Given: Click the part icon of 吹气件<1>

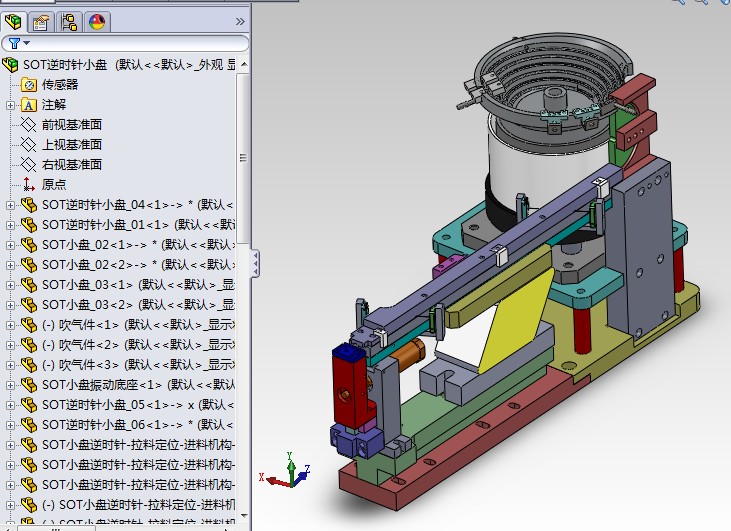Looking at the screenshot, I should click(29, 325).
